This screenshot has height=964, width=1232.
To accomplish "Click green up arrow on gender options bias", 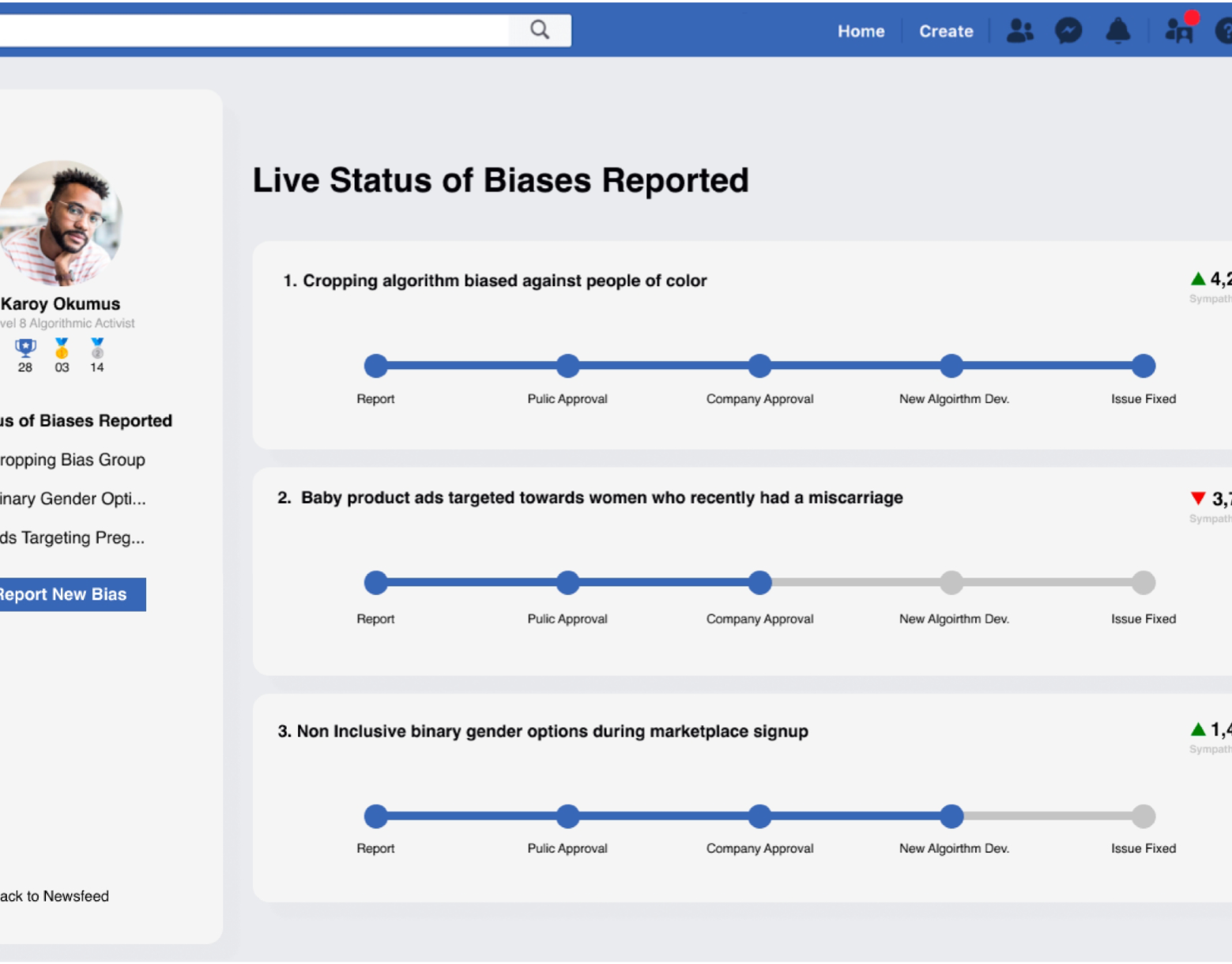I will pos(1198,729).
